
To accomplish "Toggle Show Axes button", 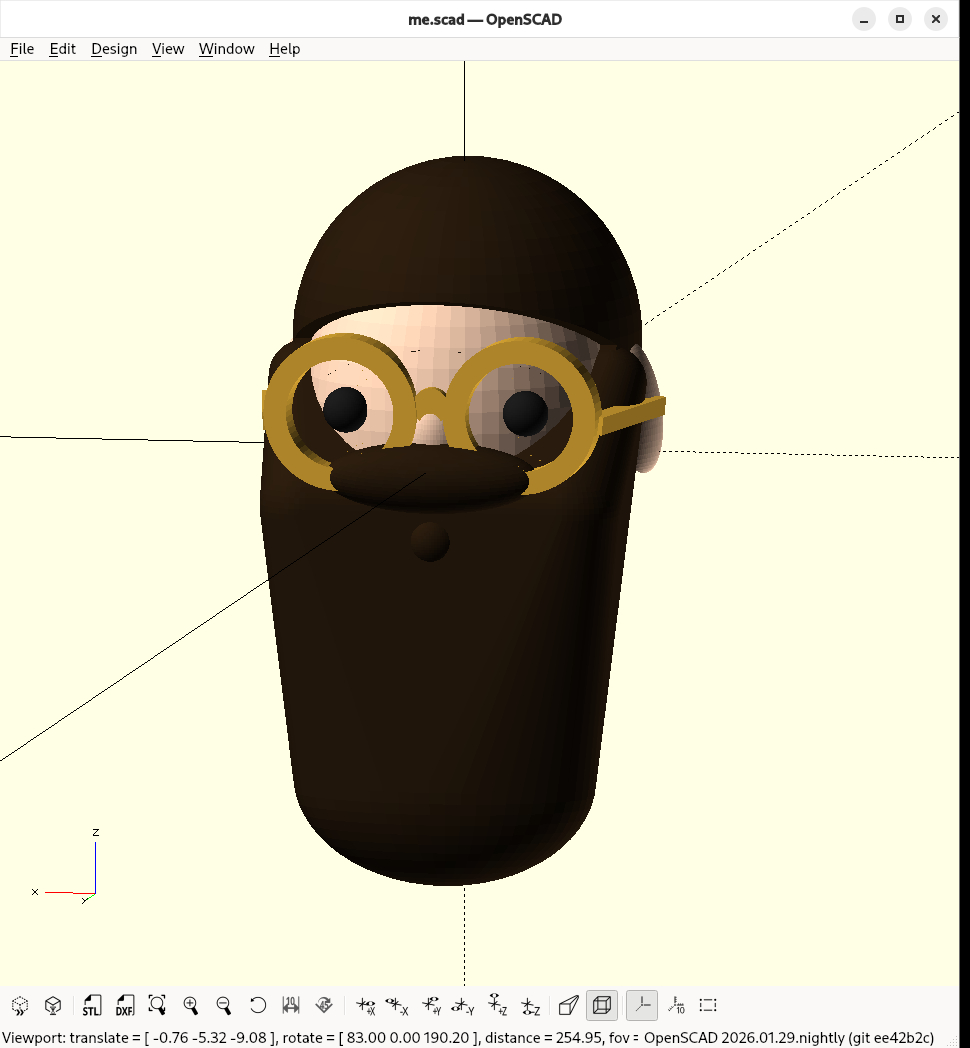I will 641,1005.
